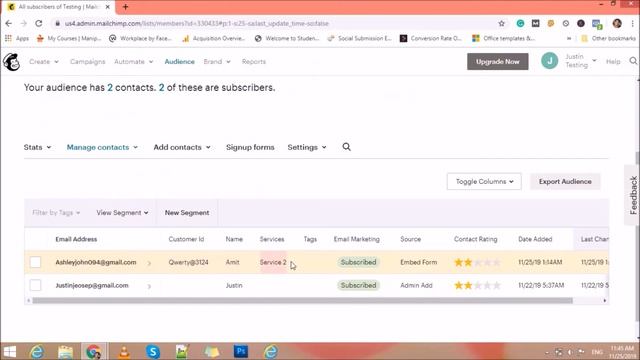Sort by the Date Added column
Viewport: 640px width, 360px height.
pyautogui.click(x=535, y=239)
